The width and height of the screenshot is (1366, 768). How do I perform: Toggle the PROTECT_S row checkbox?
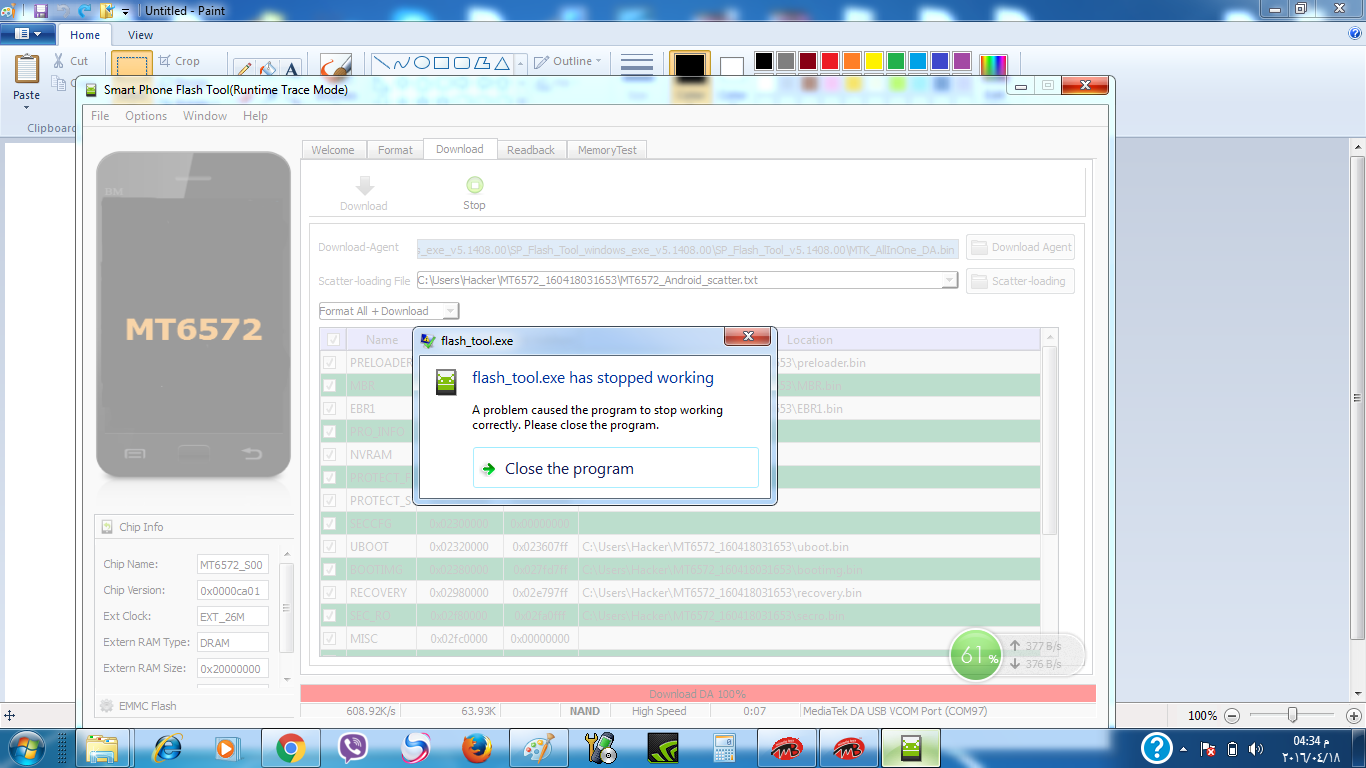[329, 501]
